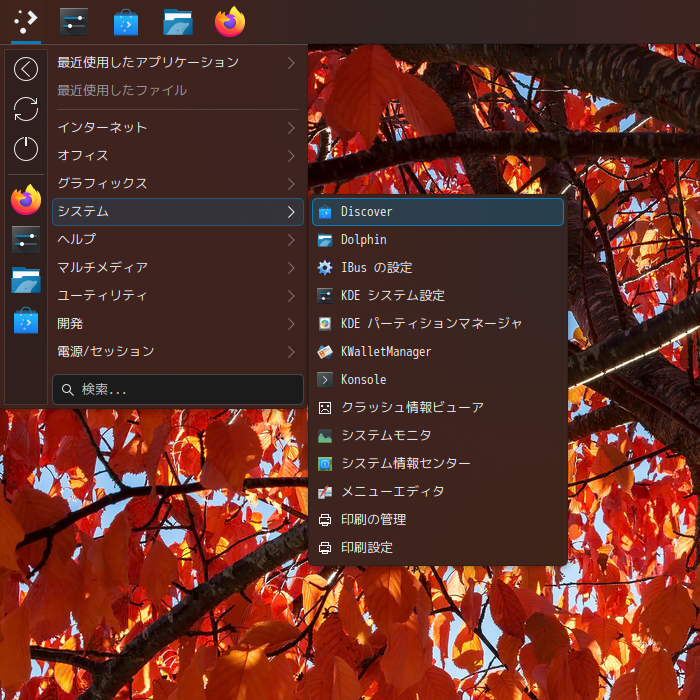Select the グラフィックス menu entry

pyautogui.click(x=178, y=184)
